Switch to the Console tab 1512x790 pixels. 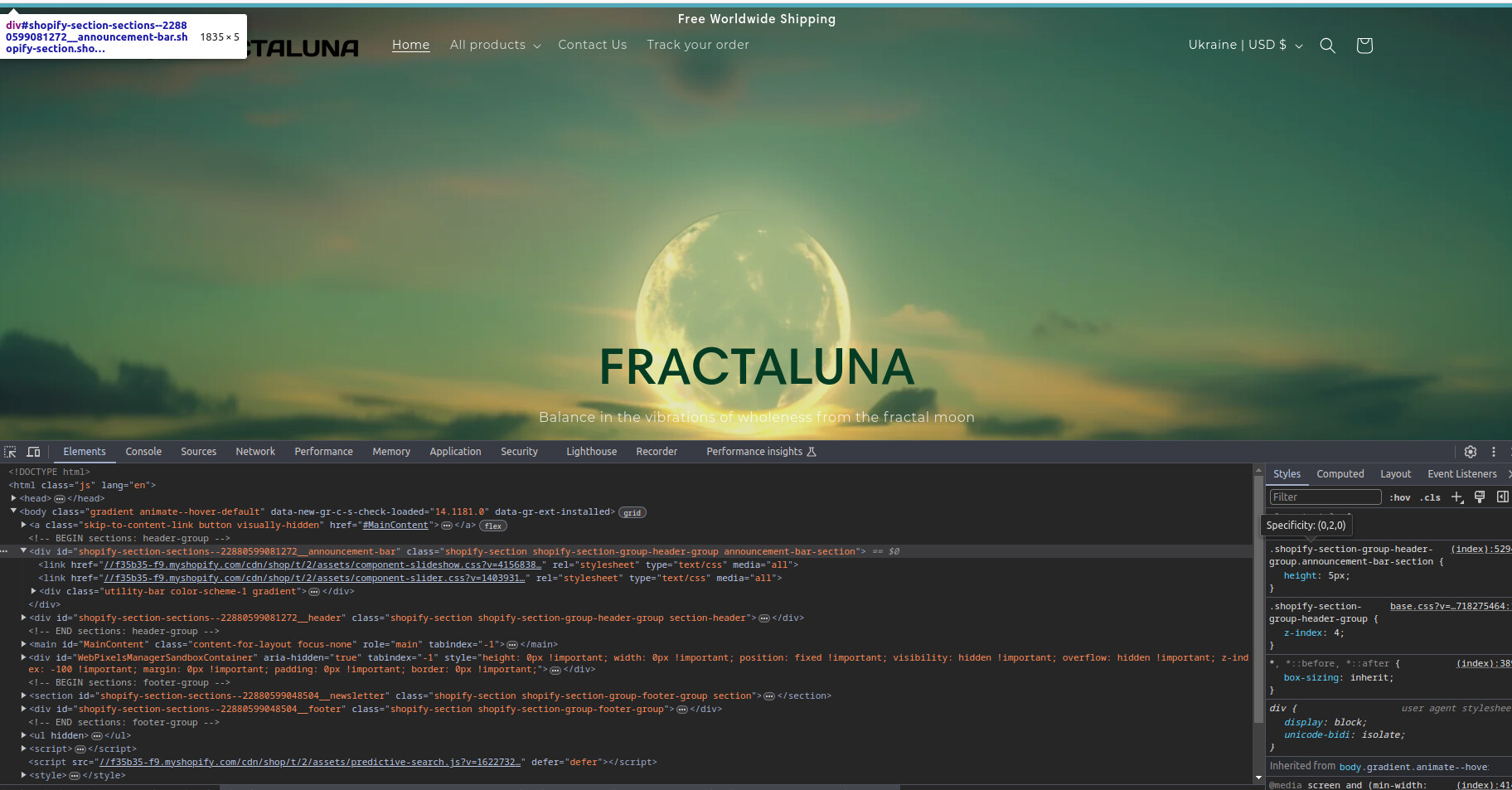143,452
